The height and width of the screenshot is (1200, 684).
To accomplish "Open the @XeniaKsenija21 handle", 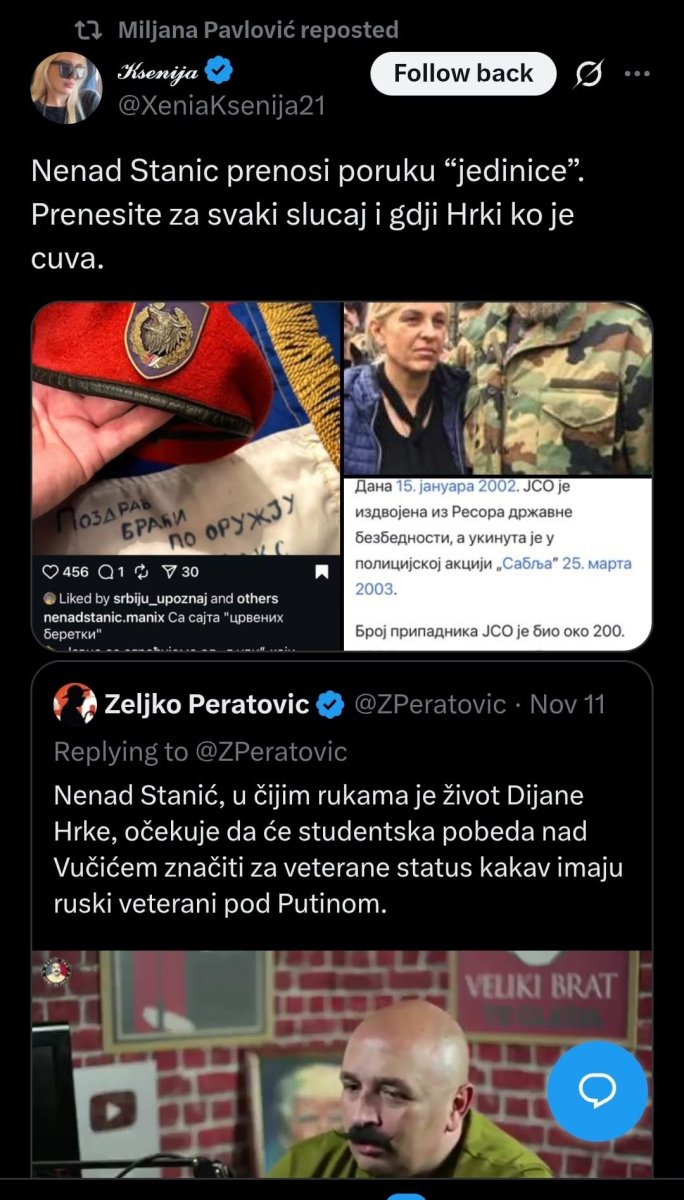I will tap(222, 105).
